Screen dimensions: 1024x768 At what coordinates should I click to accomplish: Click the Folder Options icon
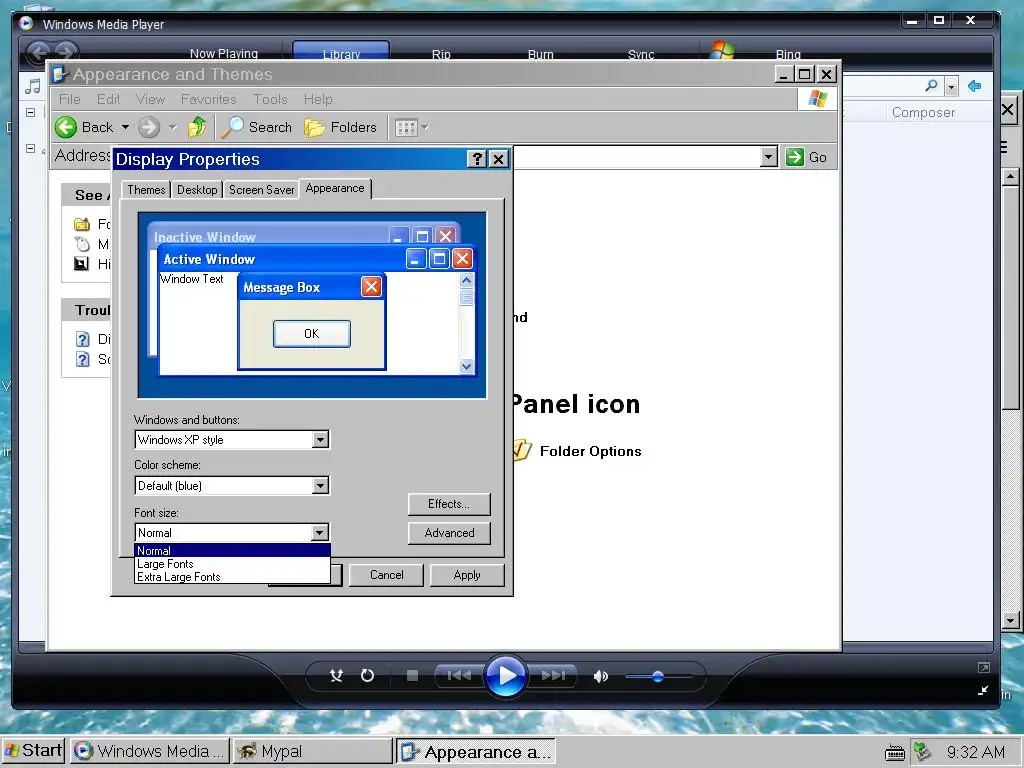[x=522, y=450]
